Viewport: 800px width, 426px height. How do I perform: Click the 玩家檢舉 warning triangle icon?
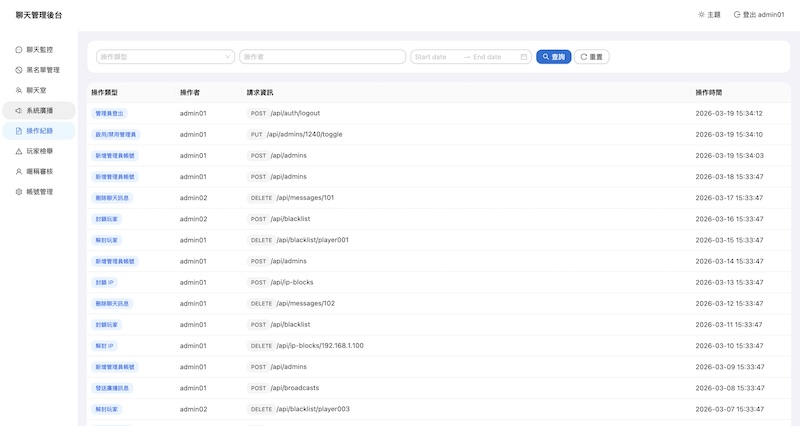pos(19,151)
